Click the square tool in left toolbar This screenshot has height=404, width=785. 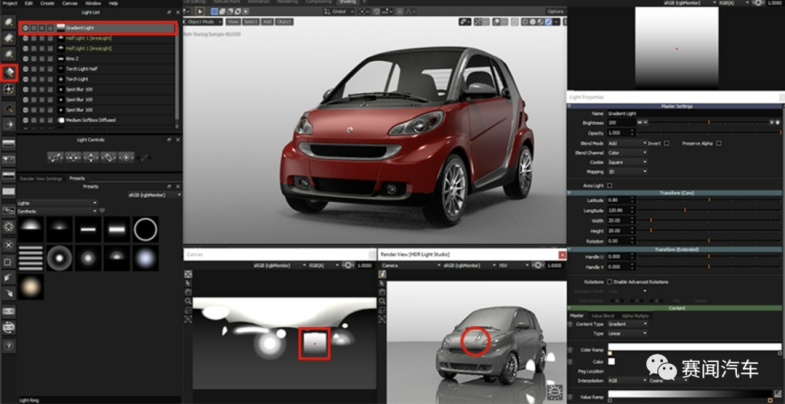tap(9, 261)
